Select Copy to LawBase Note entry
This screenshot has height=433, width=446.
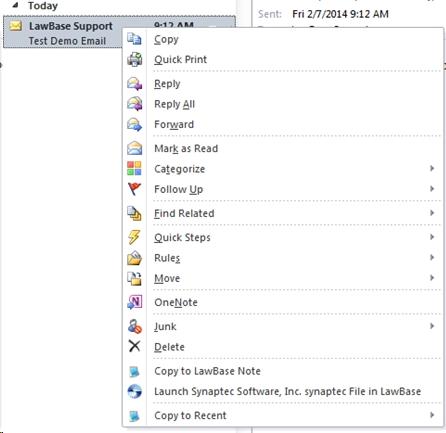pyautogui.click(x=283, y=371)
